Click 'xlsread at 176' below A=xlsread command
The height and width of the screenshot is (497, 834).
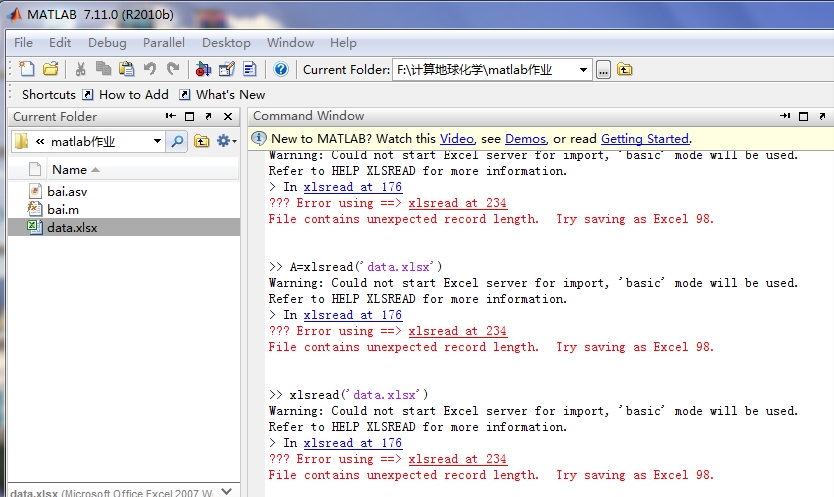[x=353, y=315]
